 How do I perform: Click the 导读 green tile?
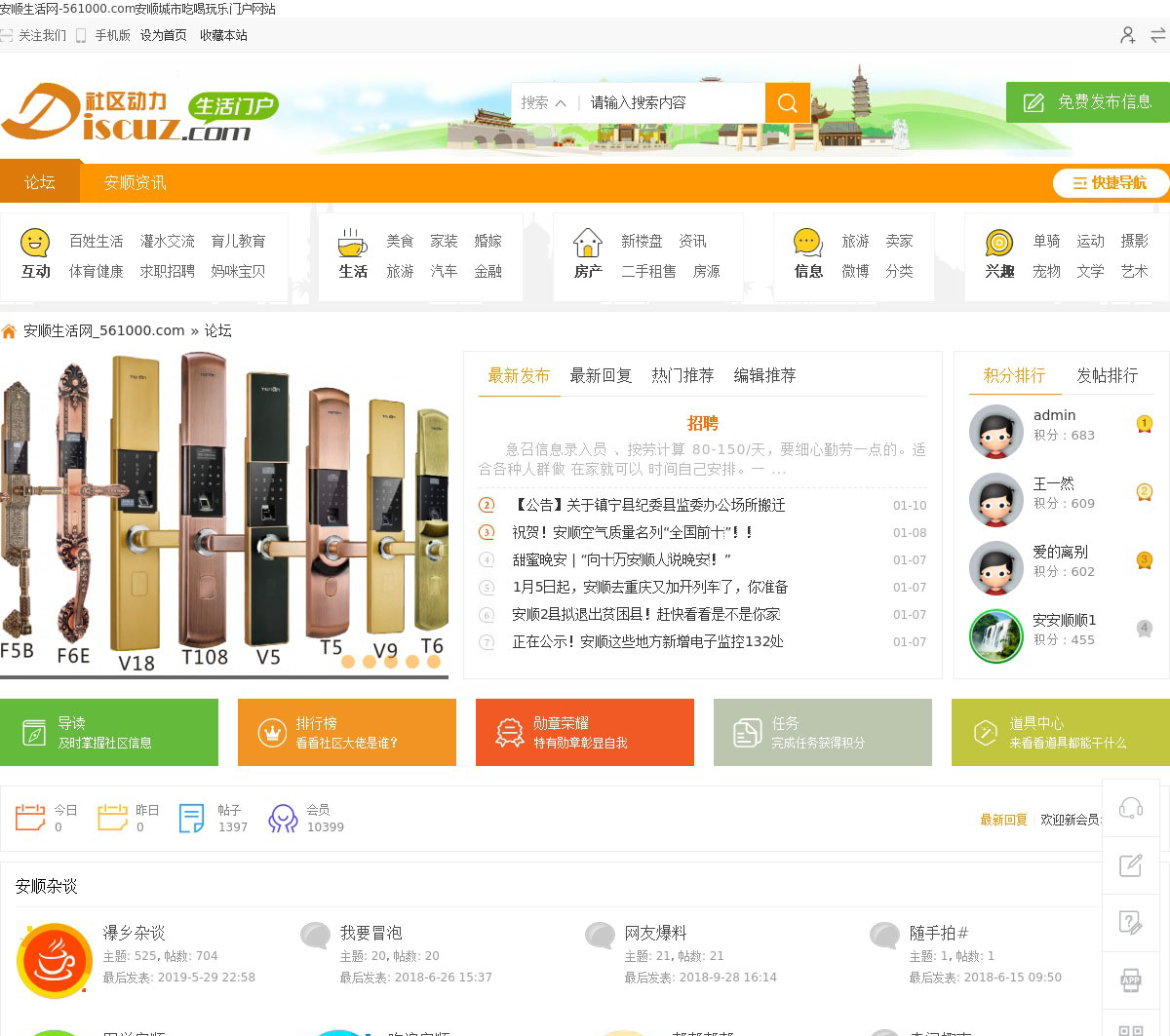tap(109, 732)
